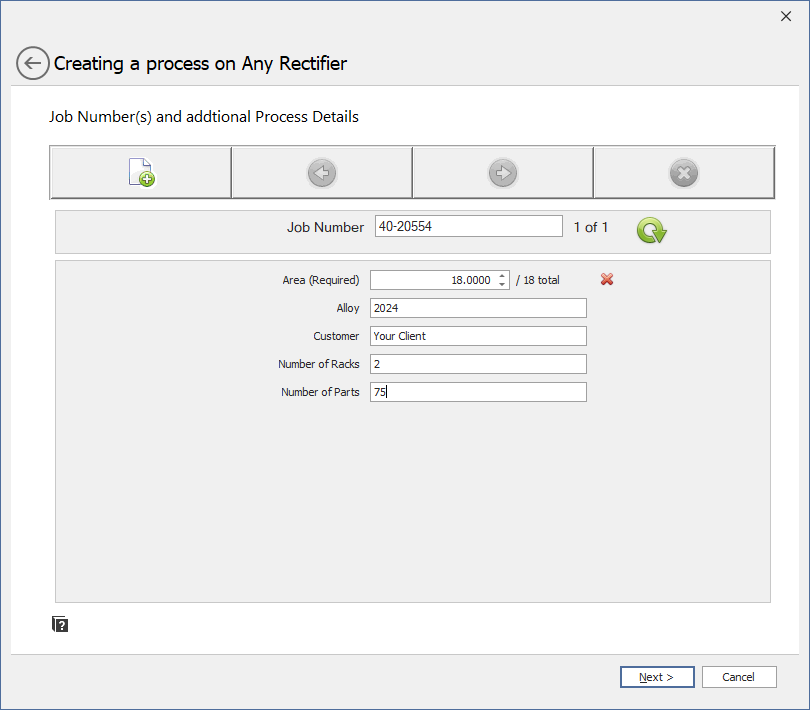
Task: Click the "1 of 1" job counter
Action: (x=591, y=227)
